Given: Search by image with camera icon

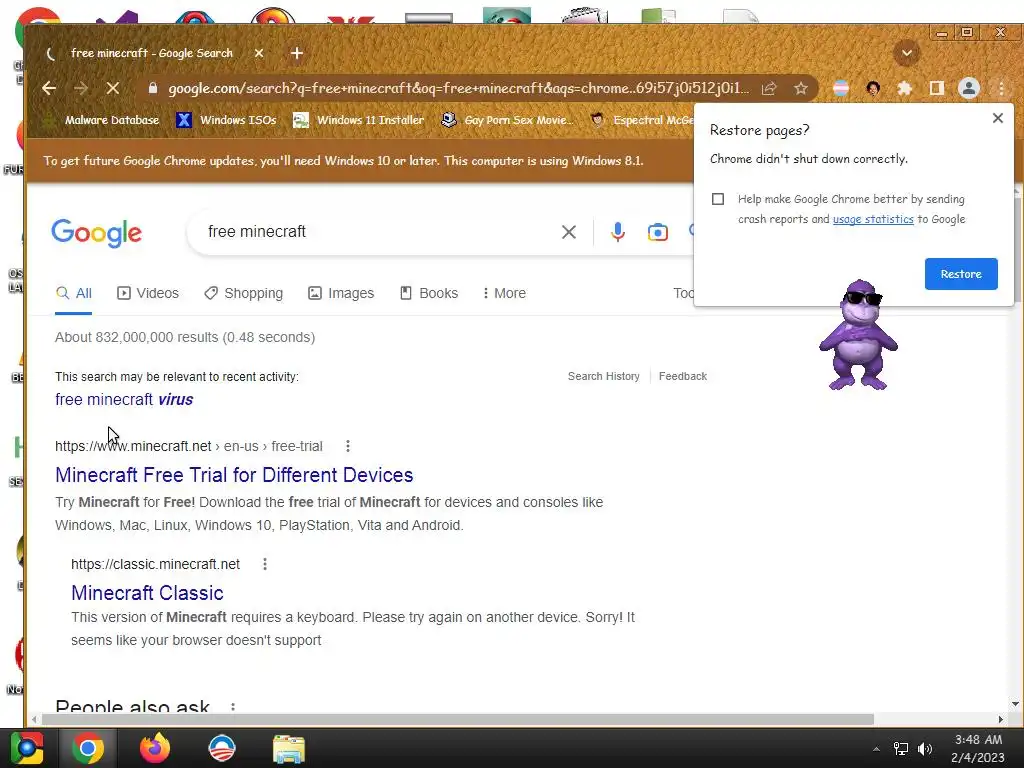Looking at the screenshot, I should 658,232.
